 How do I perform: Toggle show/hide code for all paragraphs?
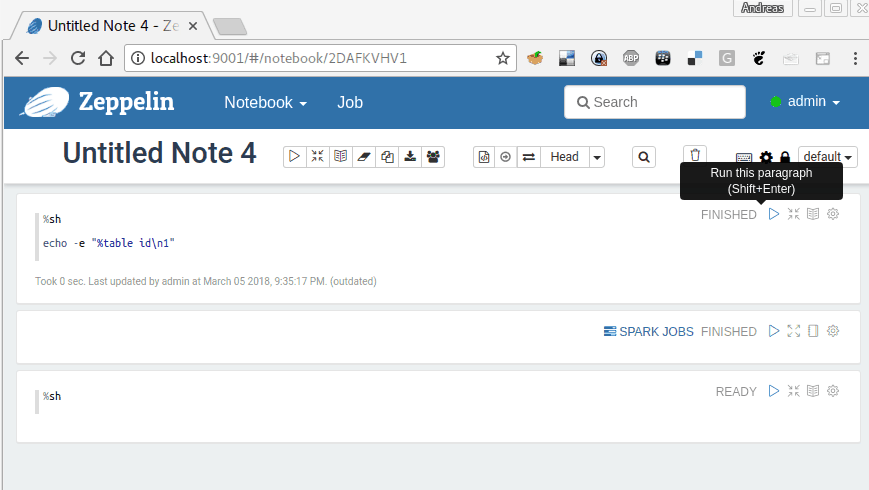[x=317, y=157]
